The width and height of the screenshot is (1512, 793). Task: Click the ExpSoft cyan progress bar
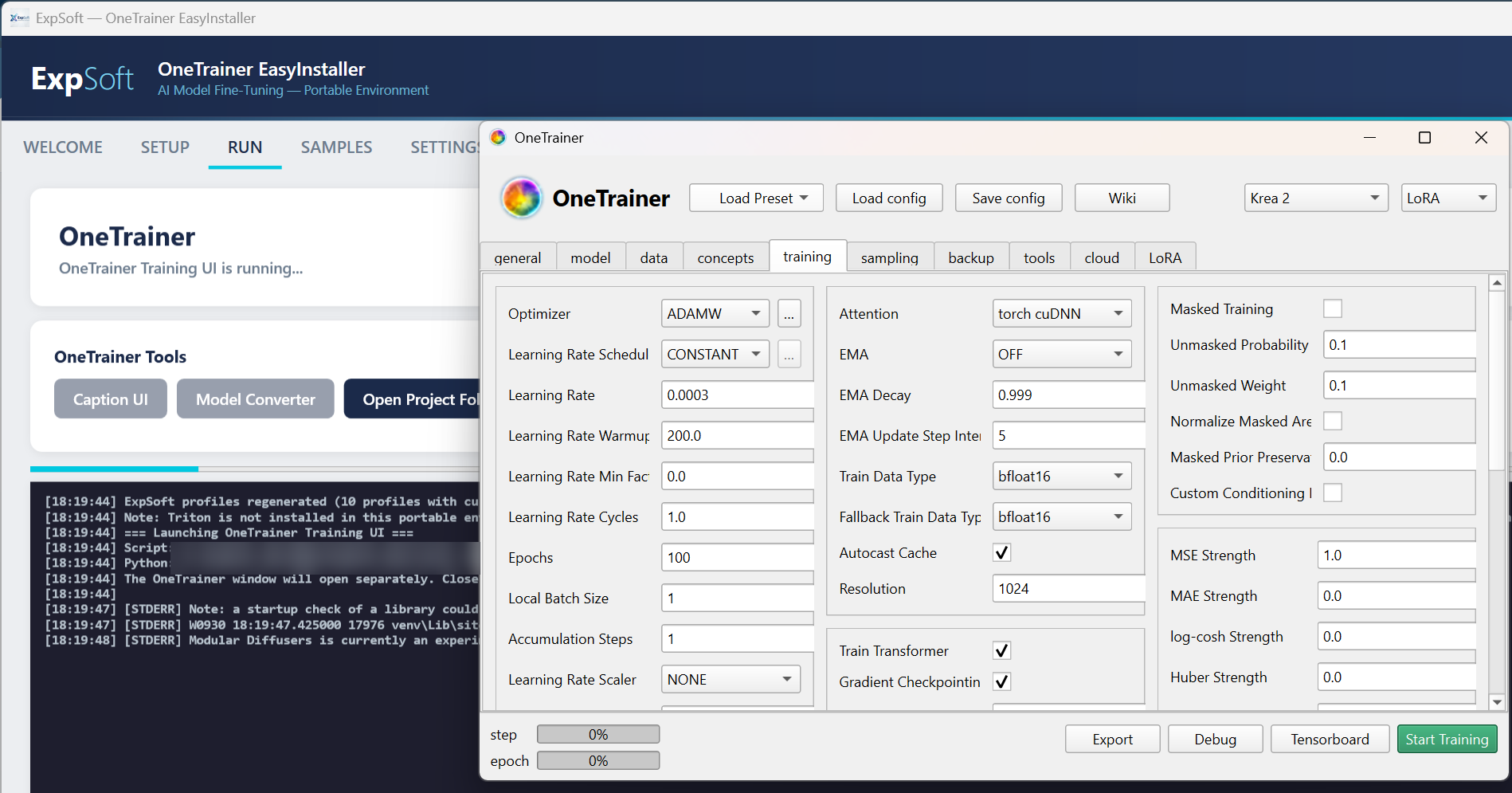(x=255, y=469)
